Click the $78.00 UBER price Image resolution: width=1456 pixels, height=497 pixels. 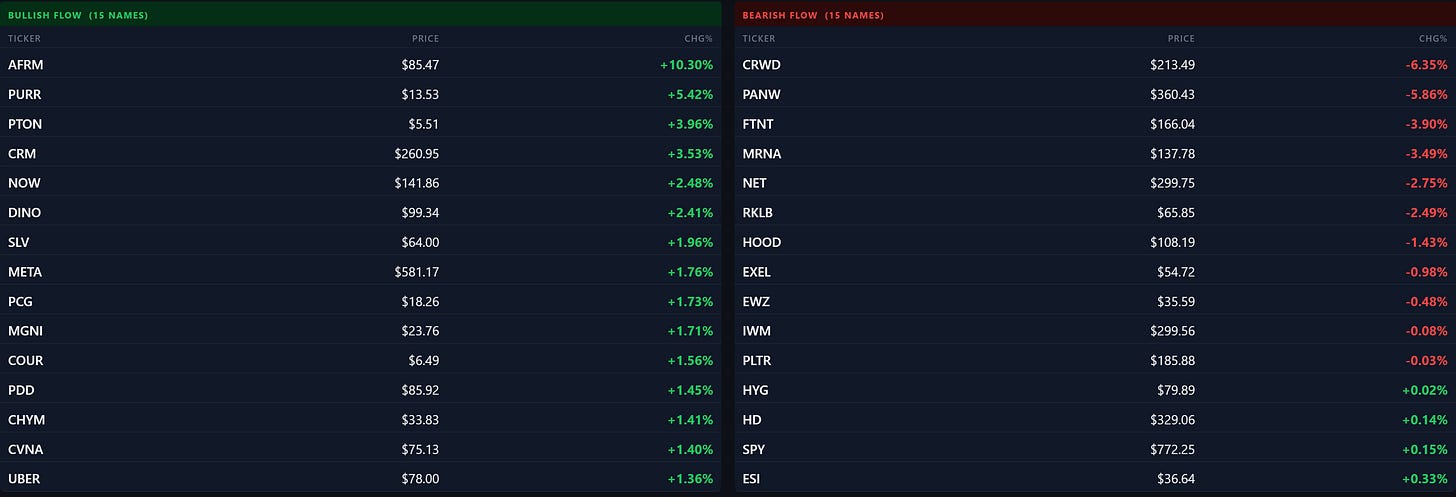click(x=420, y=479)
